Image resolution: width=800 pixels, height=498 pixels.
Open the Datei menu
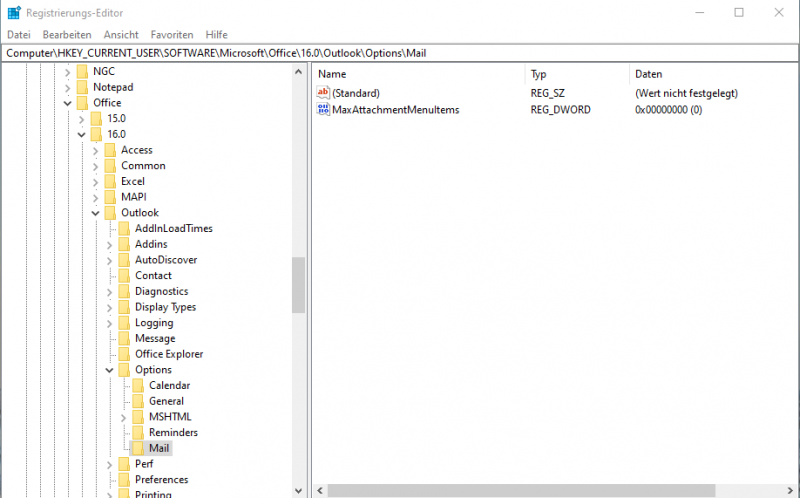point(19,35)
